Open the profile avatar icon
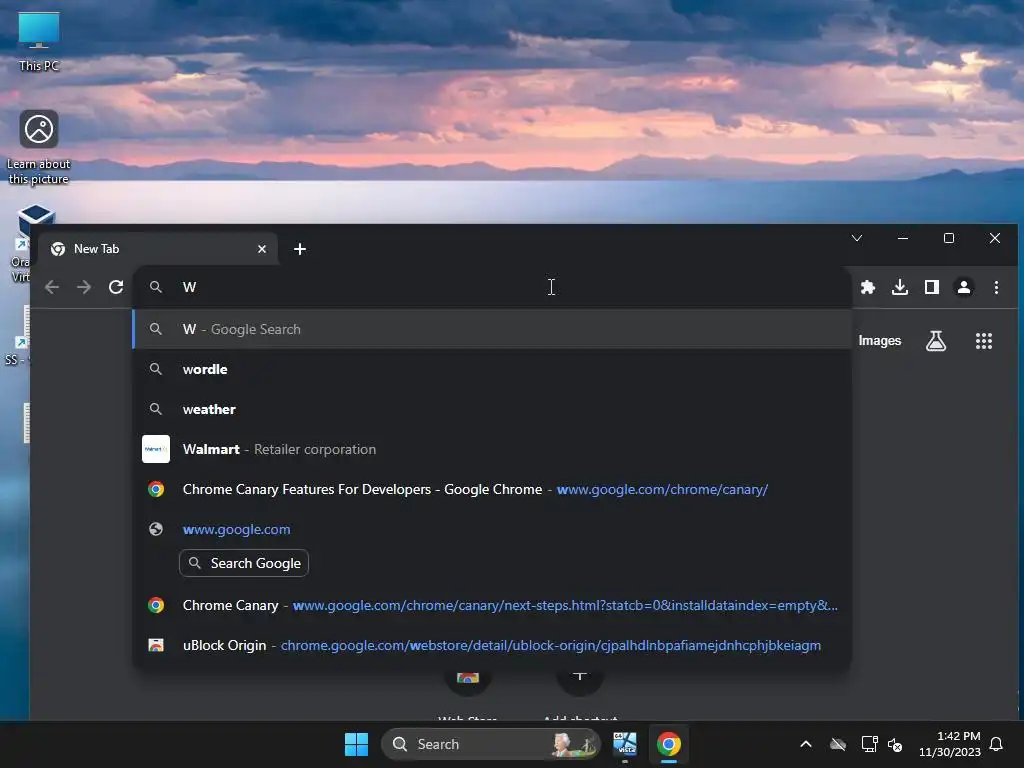This screenshot has height=768, width=1024. [x=964, y=287]
